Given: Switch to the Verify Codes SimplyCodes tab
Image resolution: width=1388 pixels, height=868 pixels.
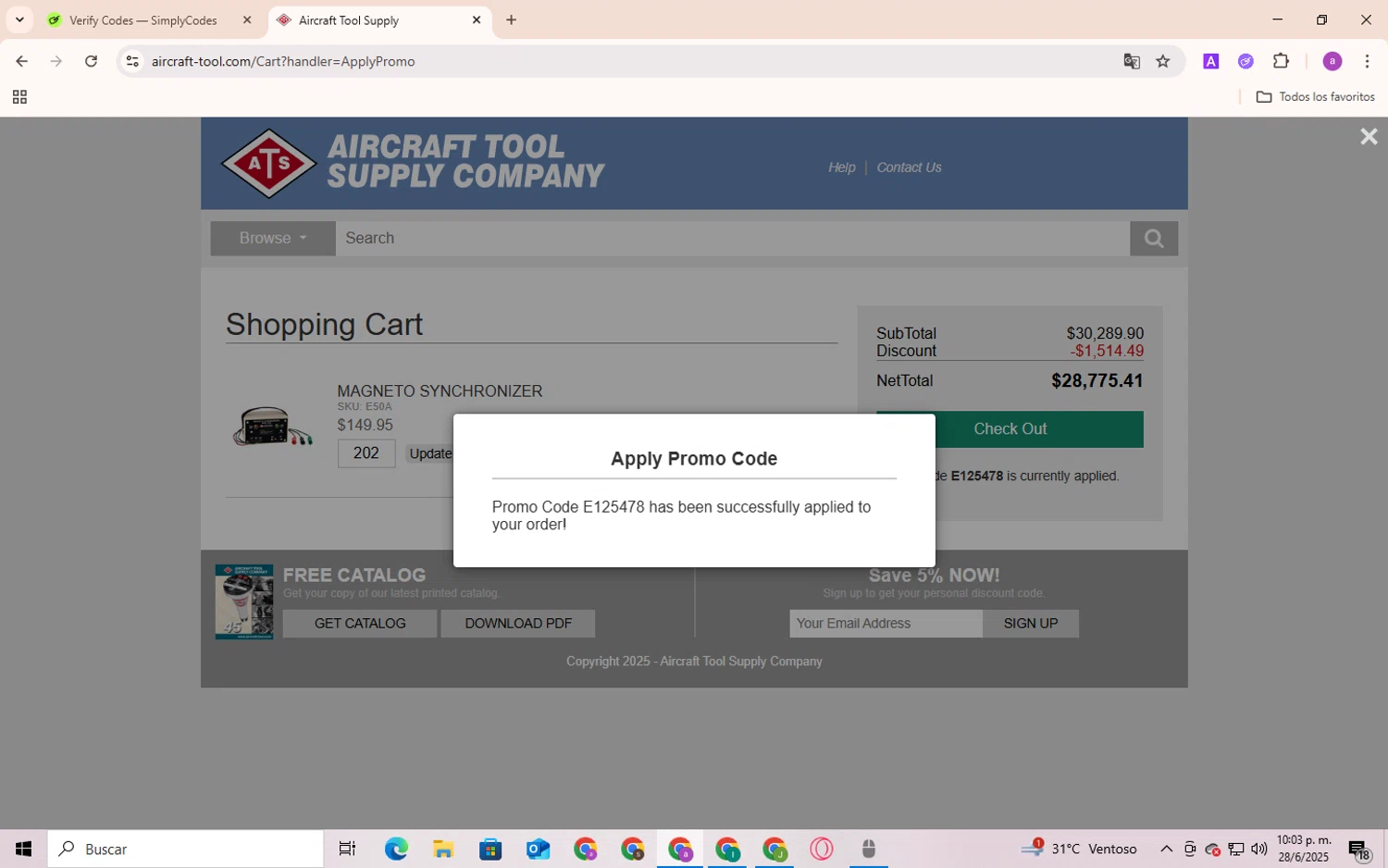Looking at the screenshot, I should click(143, 20).
